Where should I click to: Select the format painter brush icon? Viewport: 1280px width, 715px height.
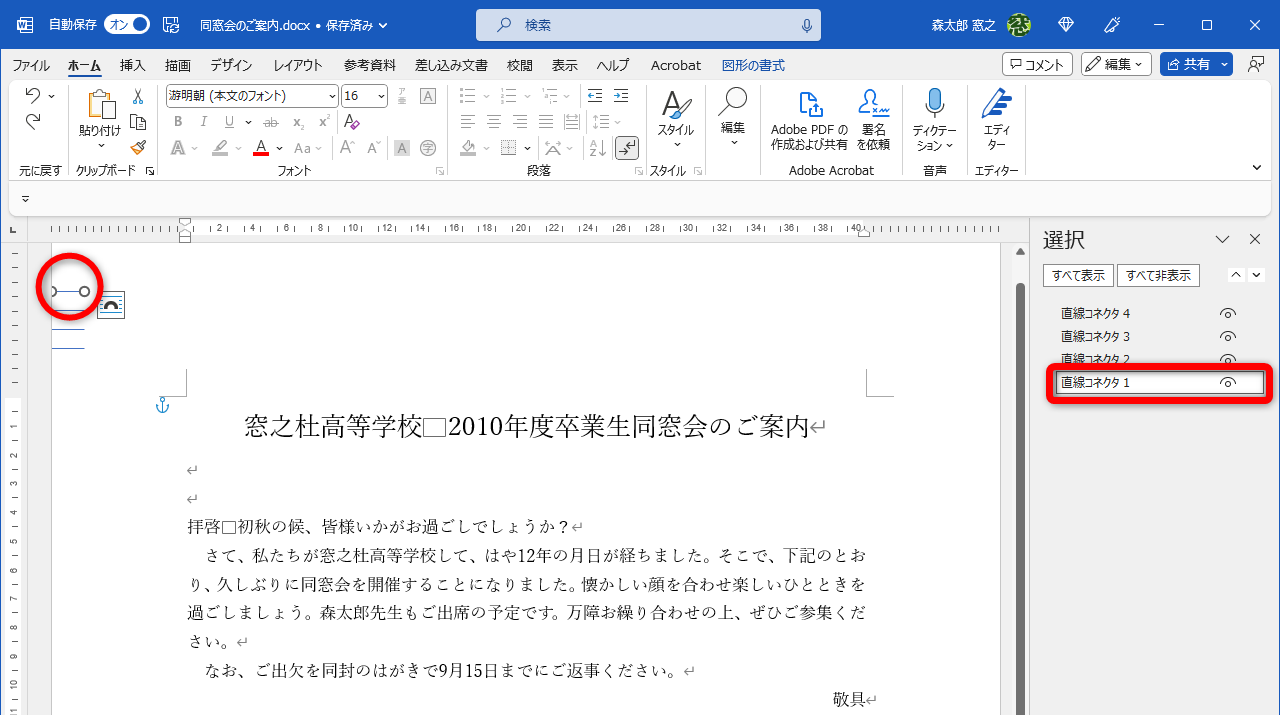[137, 146]
